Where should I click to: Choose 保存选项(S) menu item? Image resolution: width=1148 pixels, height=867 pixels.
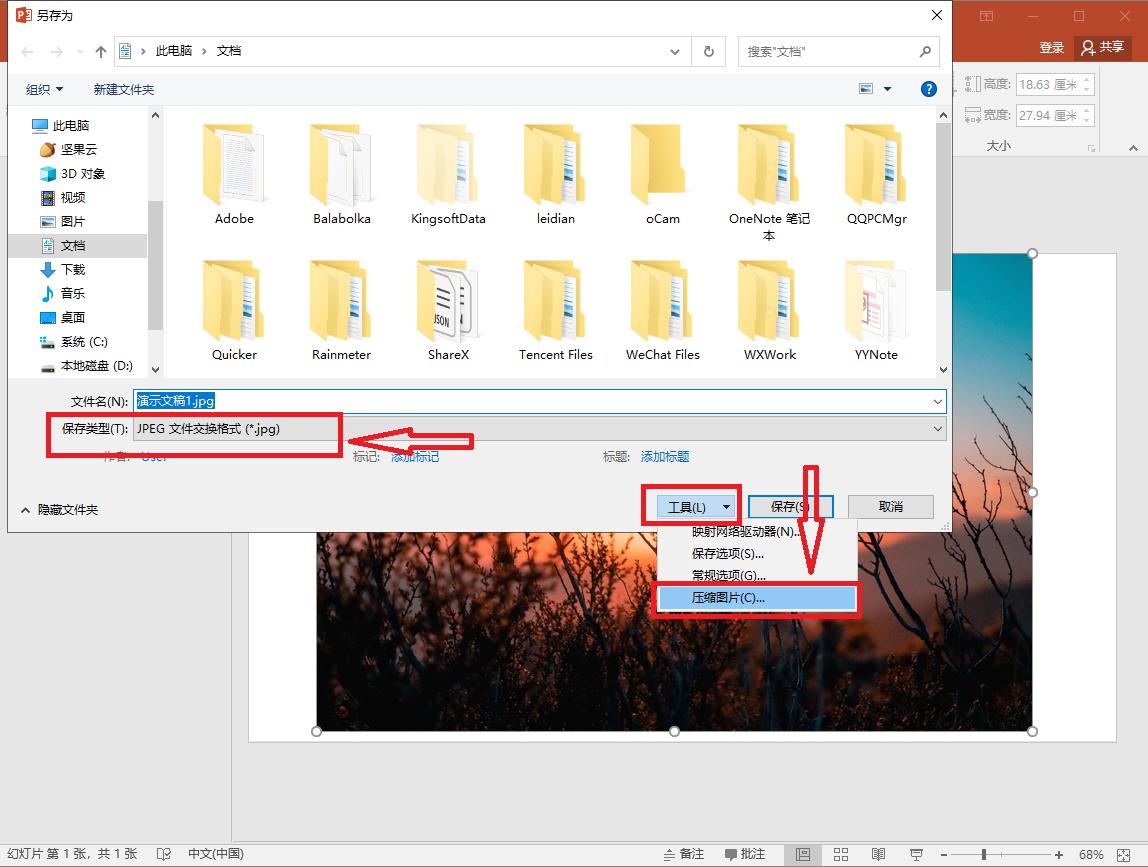coord(757,554)
